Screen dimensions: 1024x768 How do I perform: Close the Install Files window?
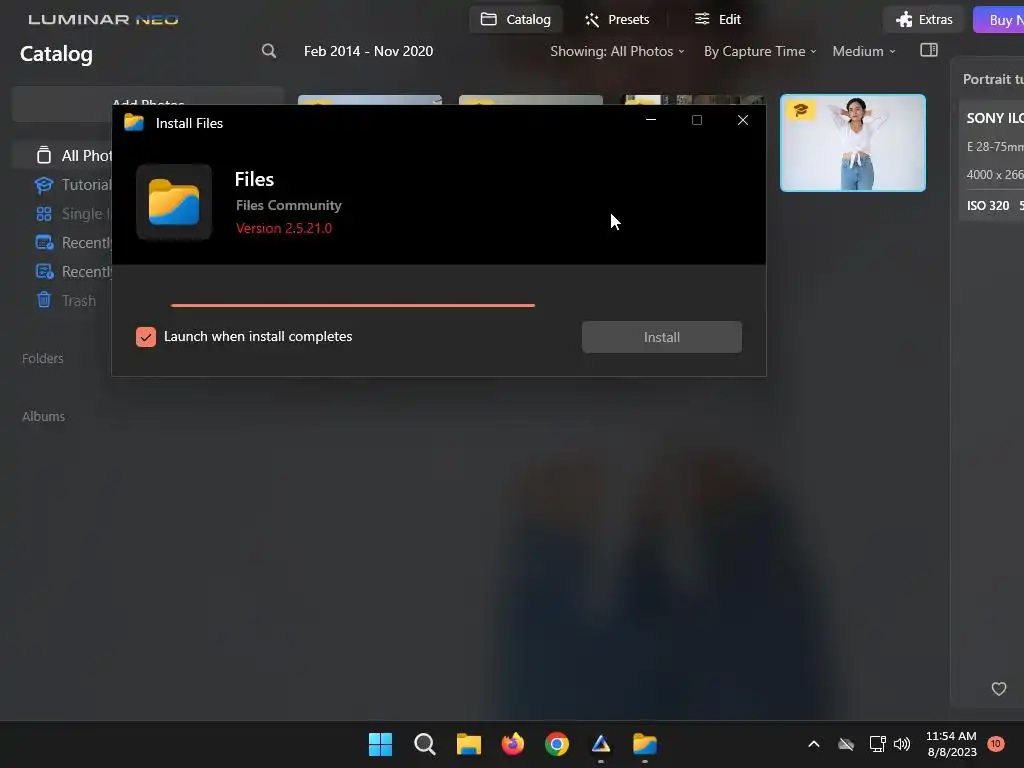[x=743, y=120]
